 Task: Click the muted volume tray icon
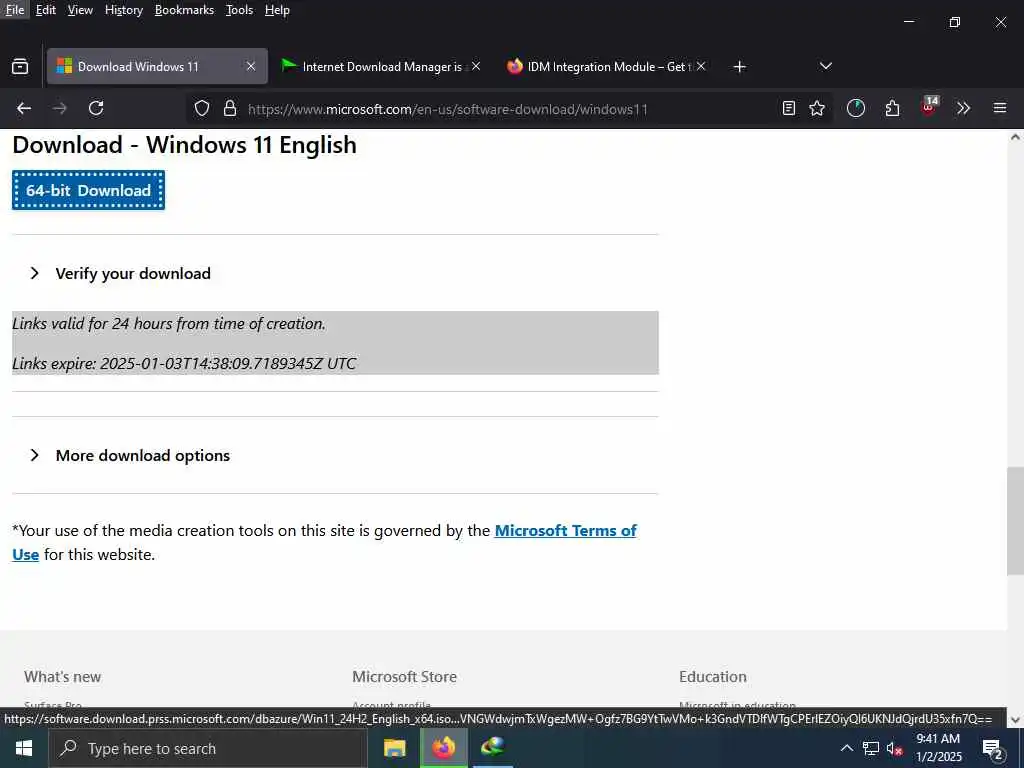pos(894,748)
